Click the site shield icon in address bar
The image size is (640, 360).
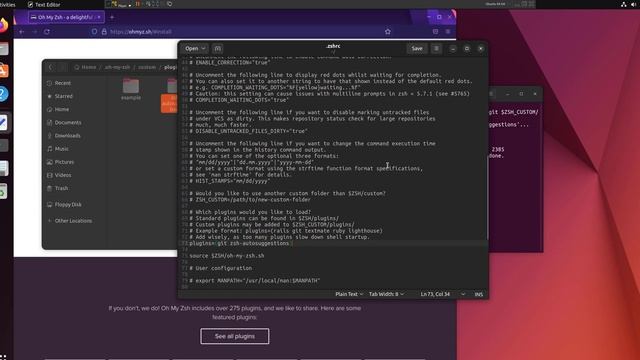pos(94,31)
